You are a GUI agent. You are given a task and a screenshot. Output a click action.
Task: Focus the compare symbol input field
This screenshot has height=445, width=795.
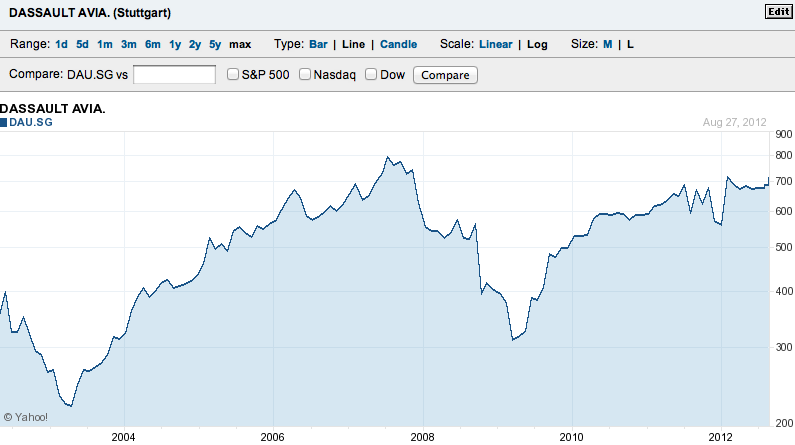click(174, 75)
